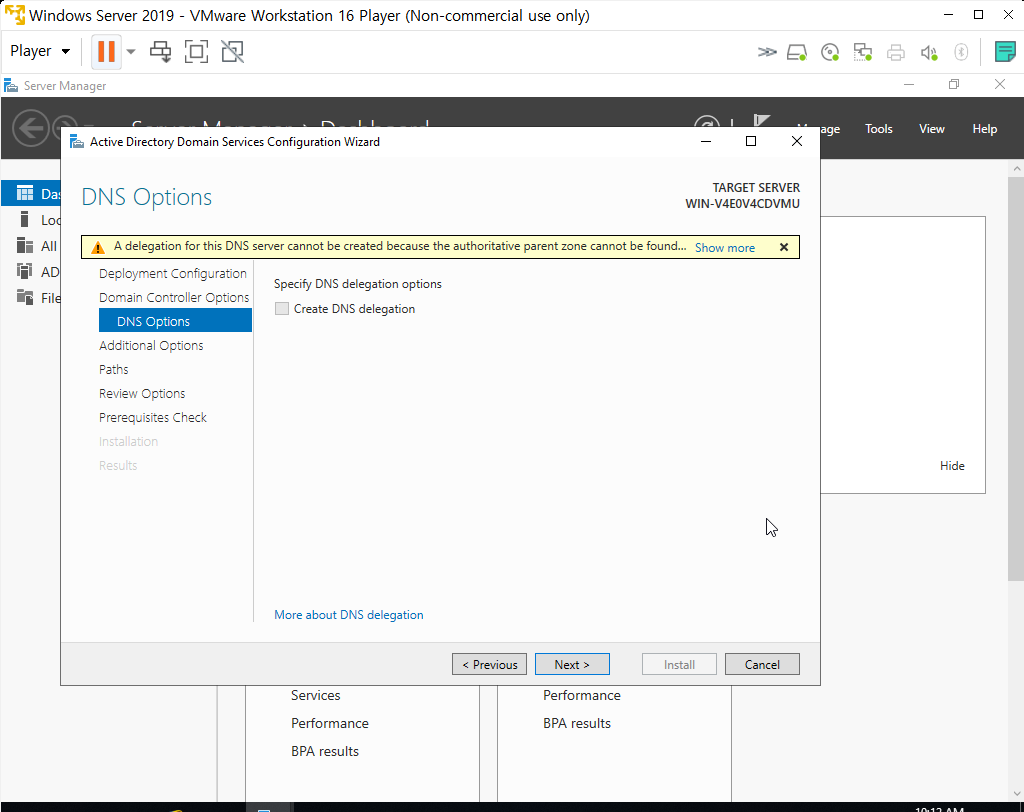
Task: Click the Server Manager scroll up arrow
Action: click(1016, 169)
